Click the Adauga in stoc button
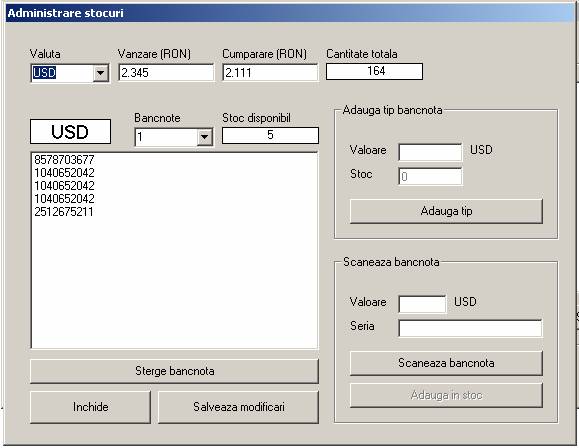 coord(446,395)
